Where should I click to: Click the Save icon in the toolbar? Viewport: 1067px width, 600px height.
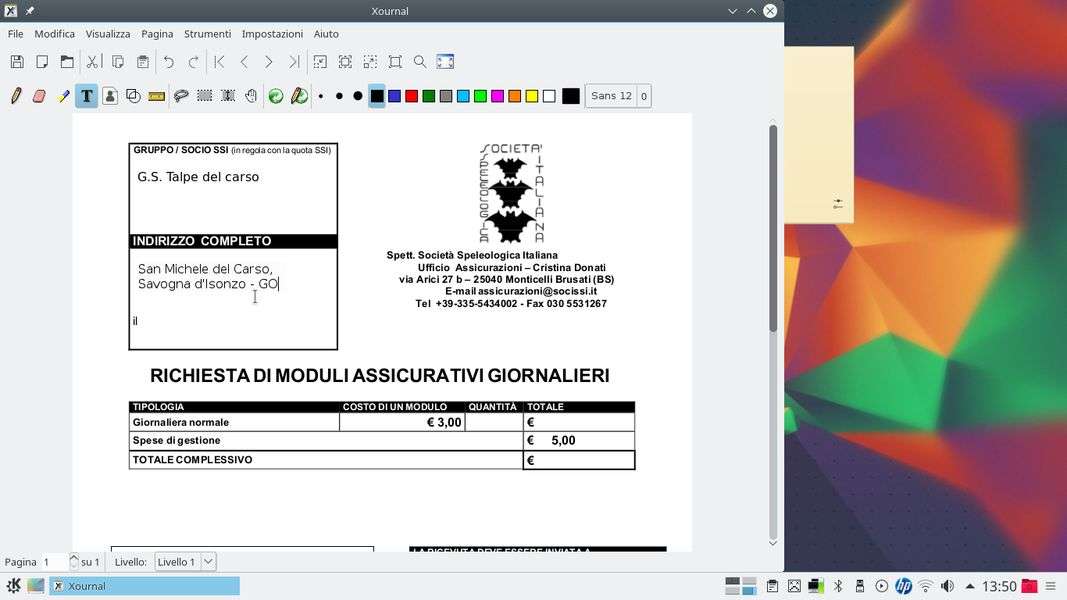coord(17,62)
